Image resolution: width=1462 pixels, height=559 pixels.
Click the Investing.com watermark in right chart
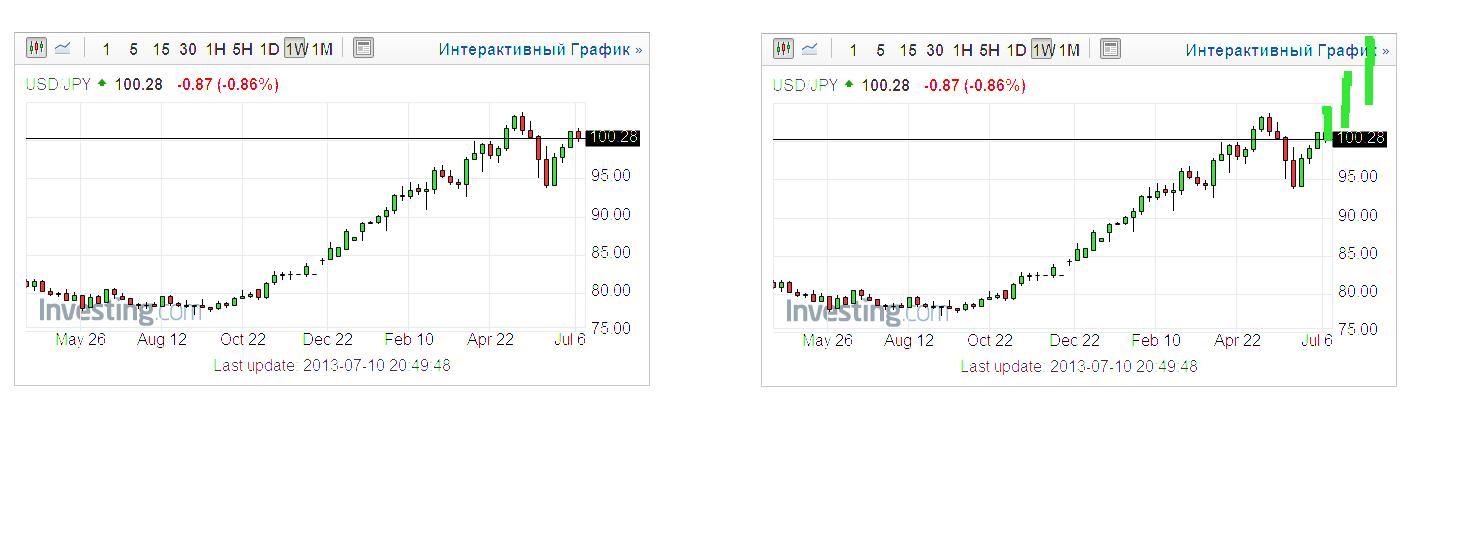866,312
